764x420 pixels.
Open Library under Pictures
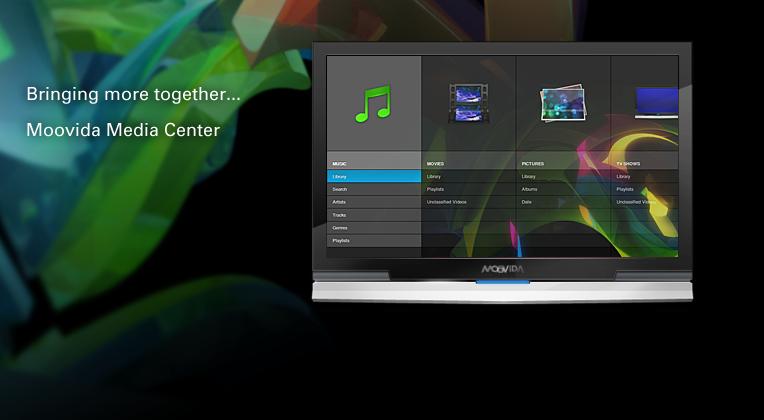coord(563,176)
